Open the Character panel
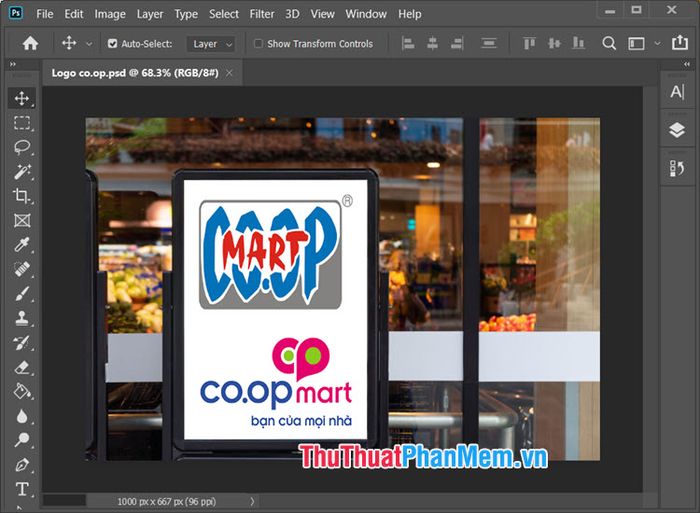Viewport: 700px width, 513px height. coord(677,92)
